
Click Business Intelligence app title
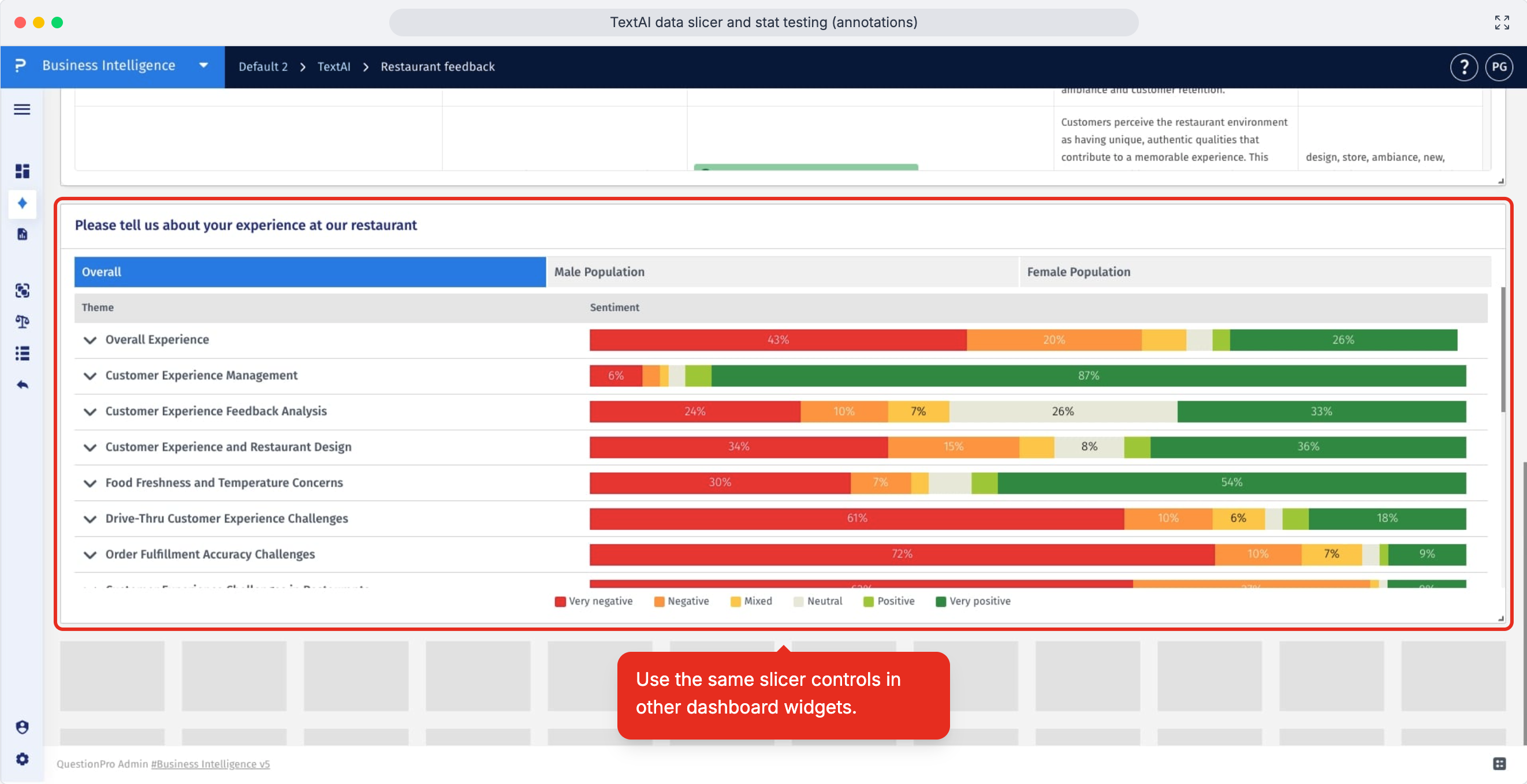[109, 65]
